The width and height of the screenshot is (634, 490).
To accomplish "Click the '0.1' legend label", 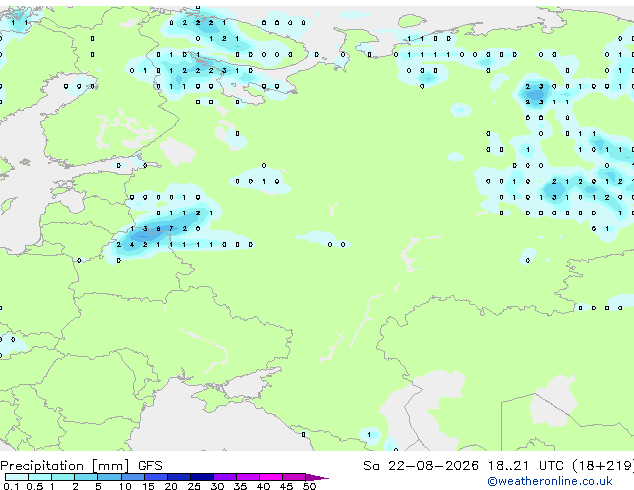I will (x=11, y=486).
